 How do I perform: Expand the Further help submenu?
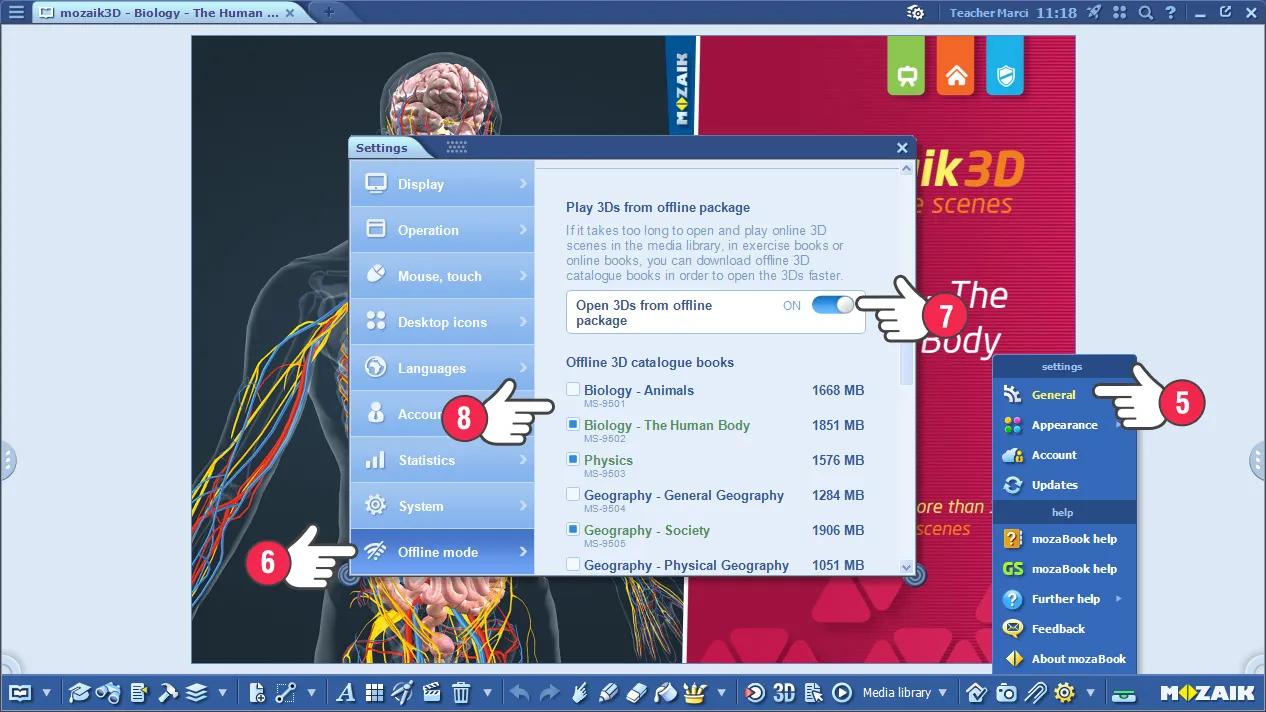1065,599
